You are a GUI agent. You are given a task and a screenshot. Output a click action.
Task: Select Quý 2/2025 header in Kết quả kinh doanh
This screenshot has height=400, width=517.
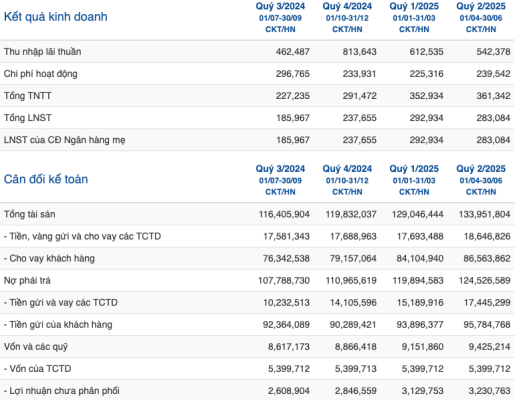pyautogui.click(x=481, y=6)
